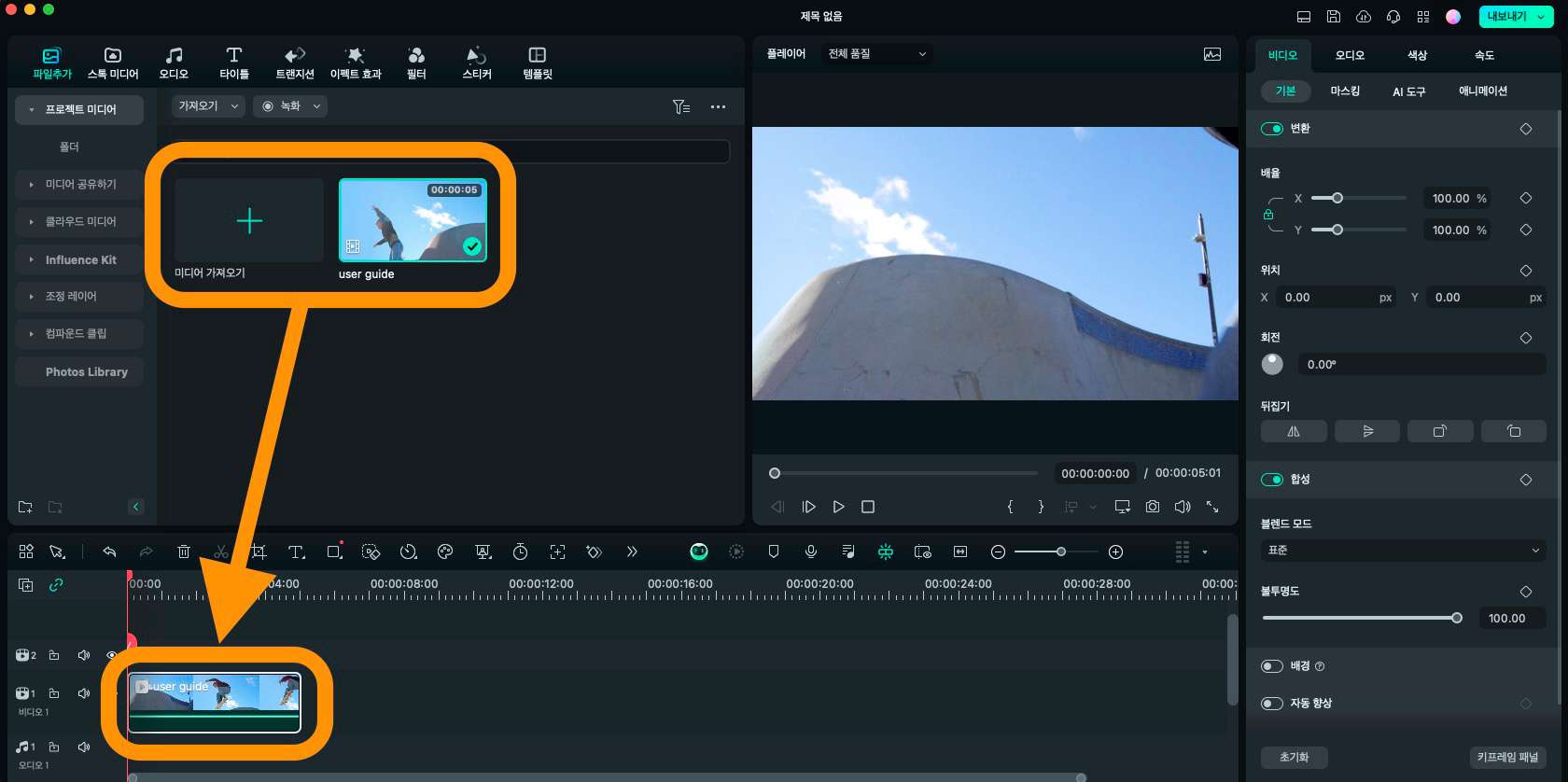Play the video preview

point(838,507)
